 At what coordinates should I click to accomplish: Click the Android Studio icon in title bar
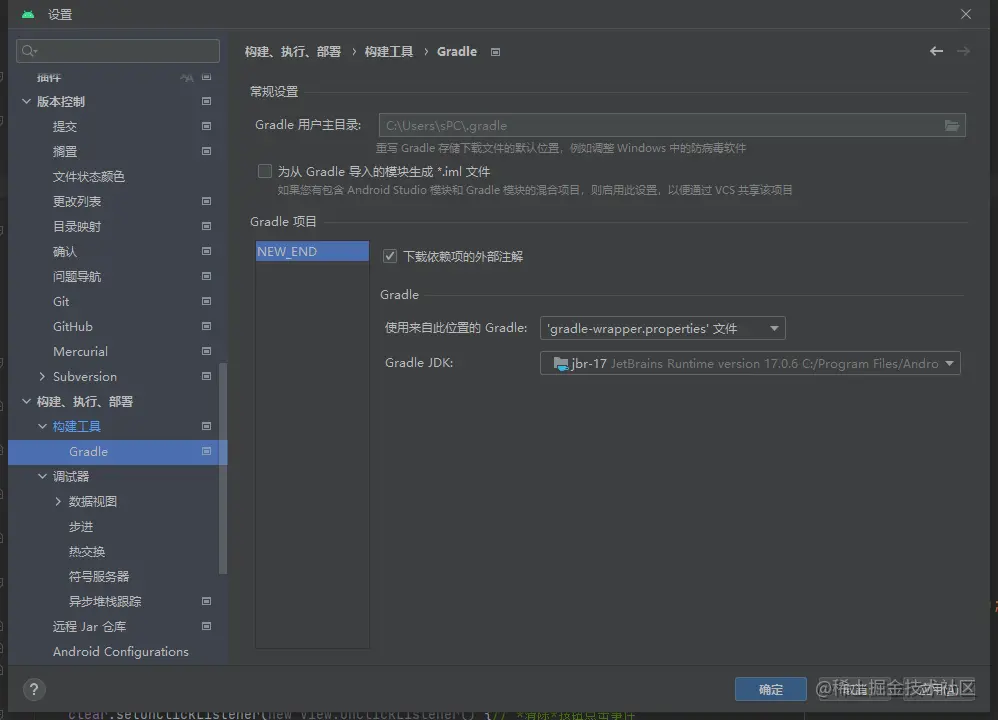coord(28,14)
